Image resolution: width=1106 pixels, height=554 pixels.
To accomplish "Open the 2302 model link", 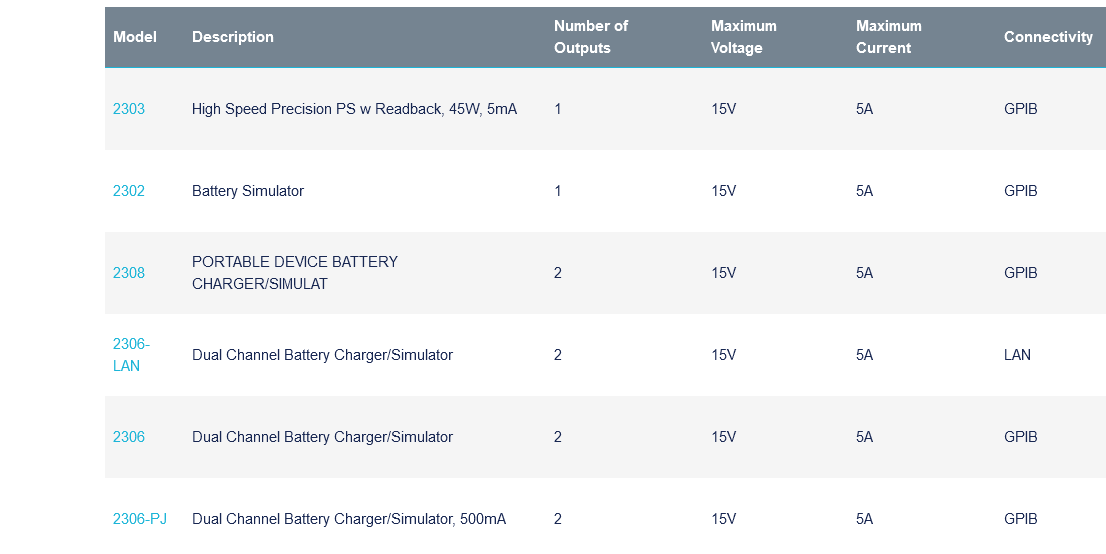I will (128, 191).
